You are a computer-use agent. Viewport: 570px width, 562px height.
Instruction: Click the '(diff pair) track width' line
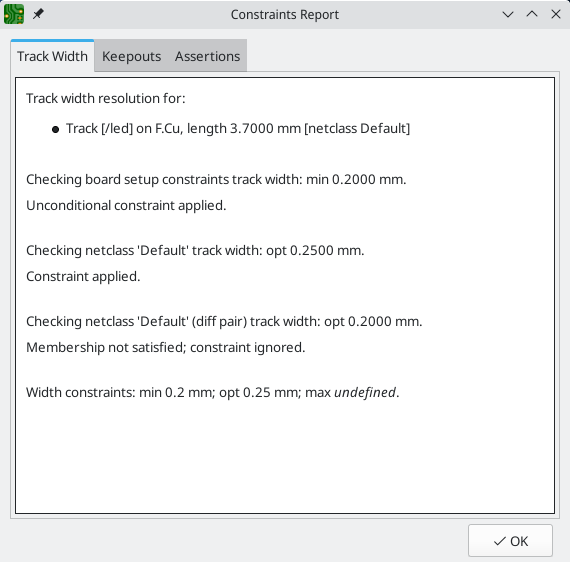click(x=224, y=321)
